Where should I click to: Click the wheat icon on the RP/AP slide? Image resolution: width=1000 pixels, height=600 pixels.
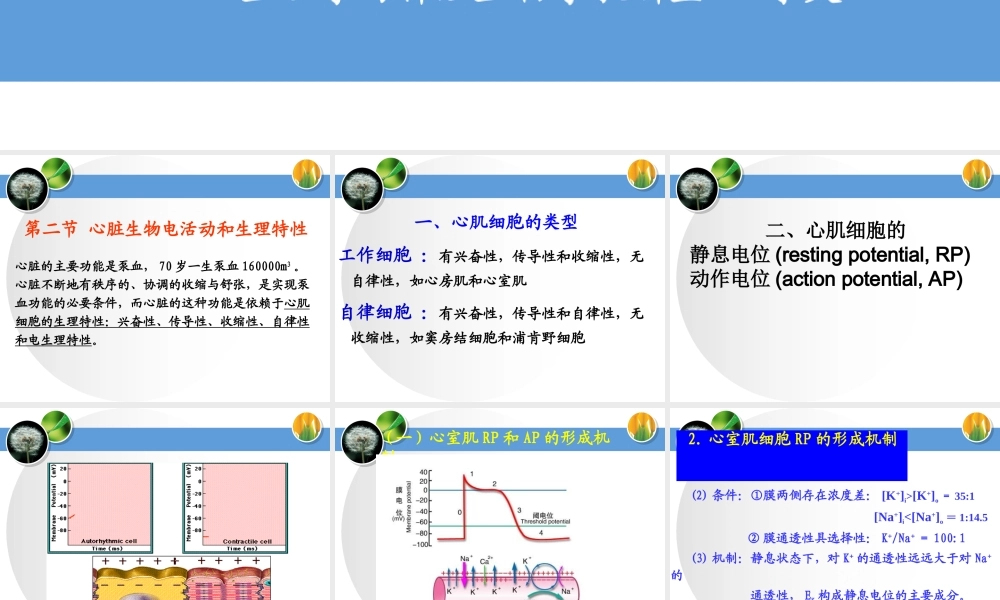[x=640, y=428]
